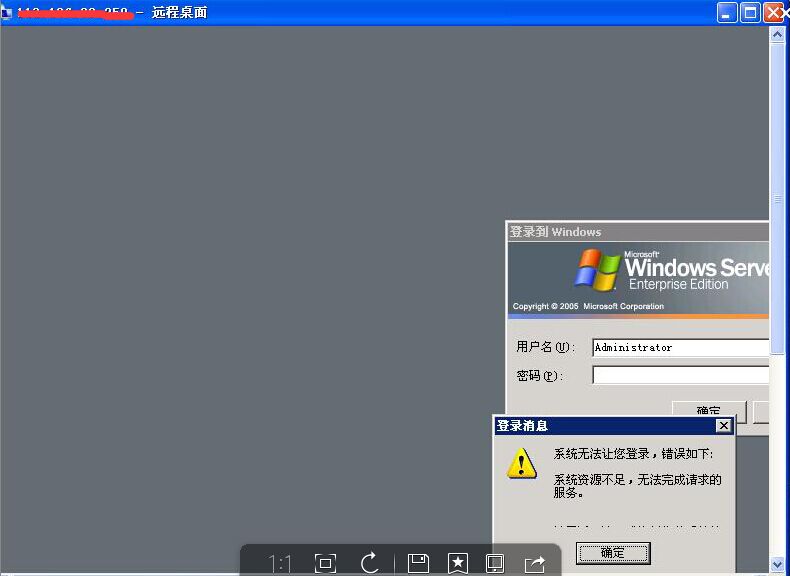This screenshot has height=576, width=790.
Task: Click the 系统无法让您登录 error text
Action: tap(633, 454)
